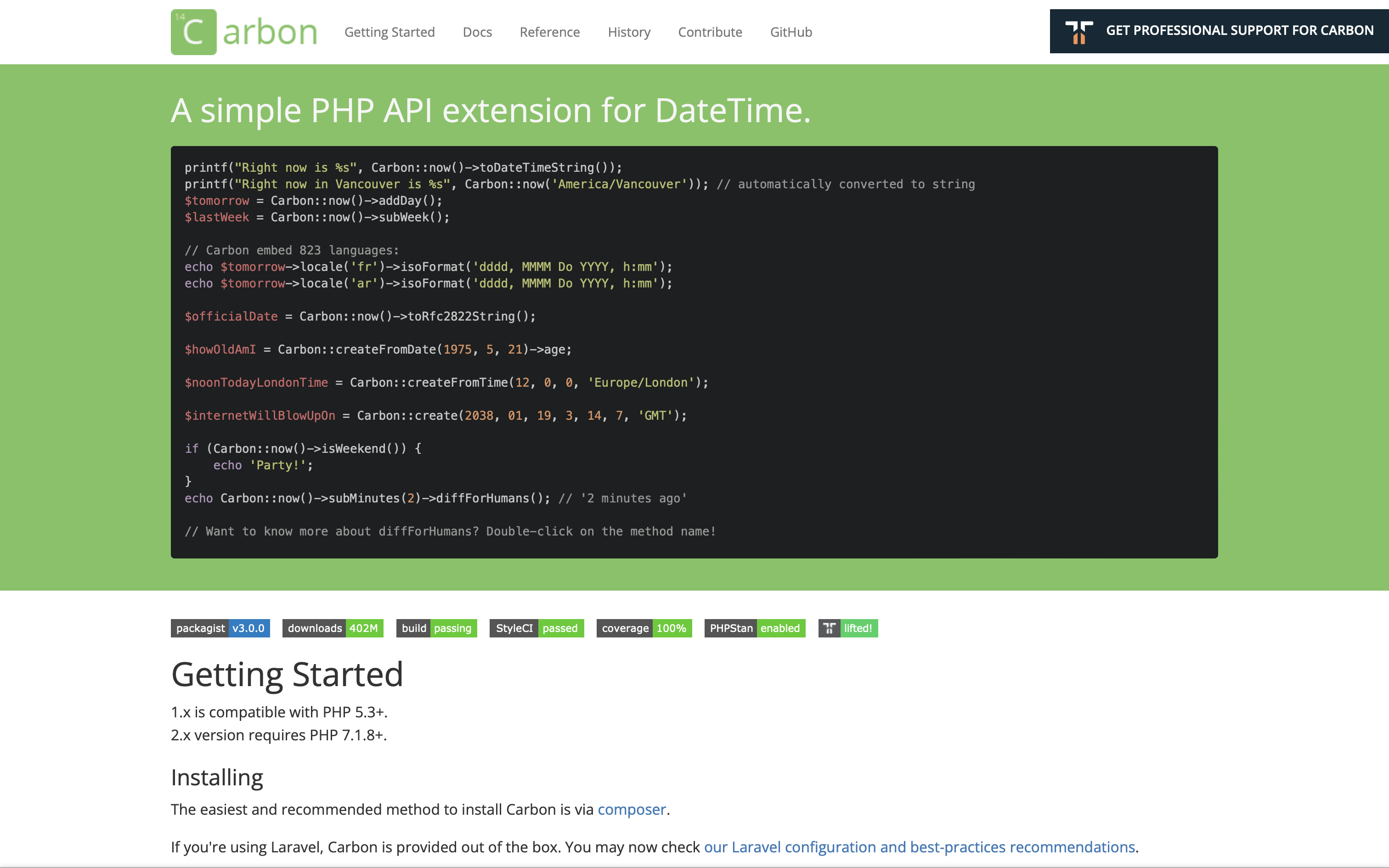
Task: Click the $internetWillBlowUpOn variable
Action: coord(260,416)
